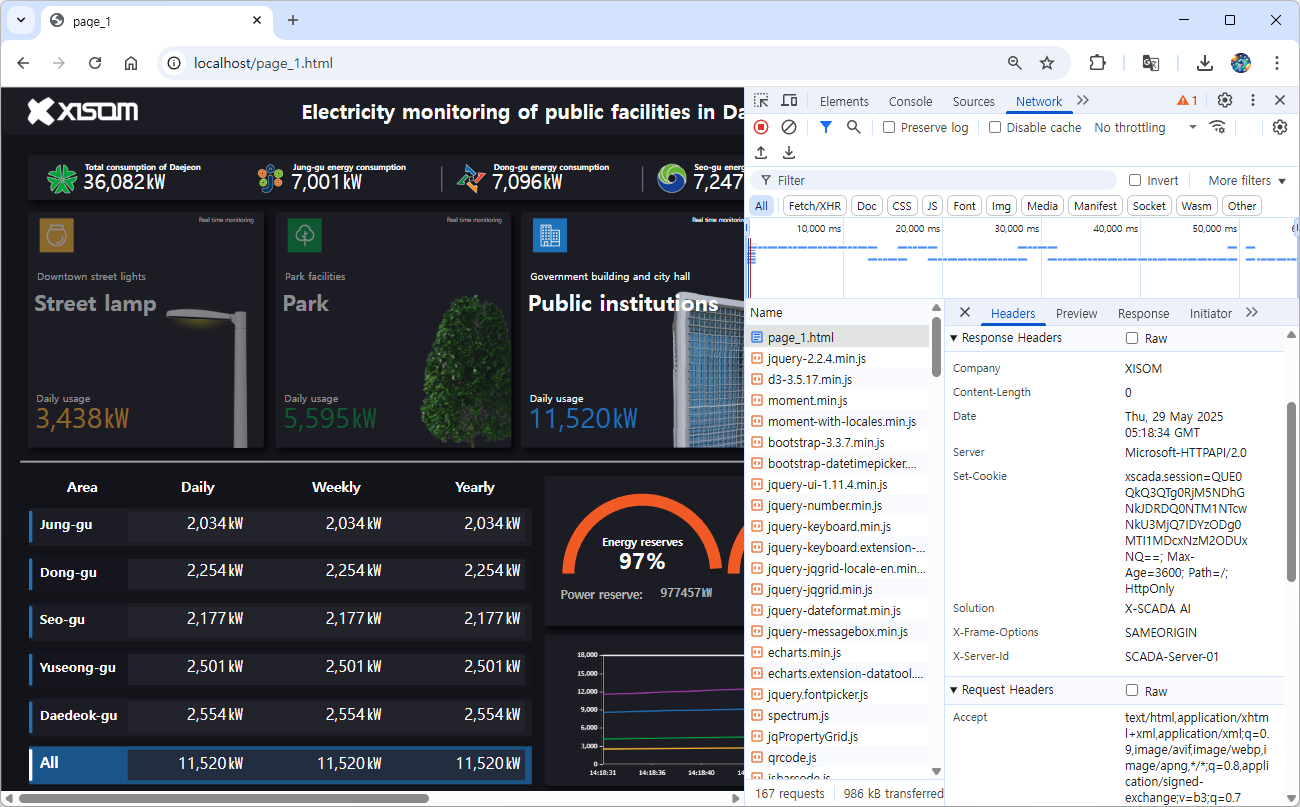
Task: Filter requests by JS type
Action: click(x=932, y=206)
